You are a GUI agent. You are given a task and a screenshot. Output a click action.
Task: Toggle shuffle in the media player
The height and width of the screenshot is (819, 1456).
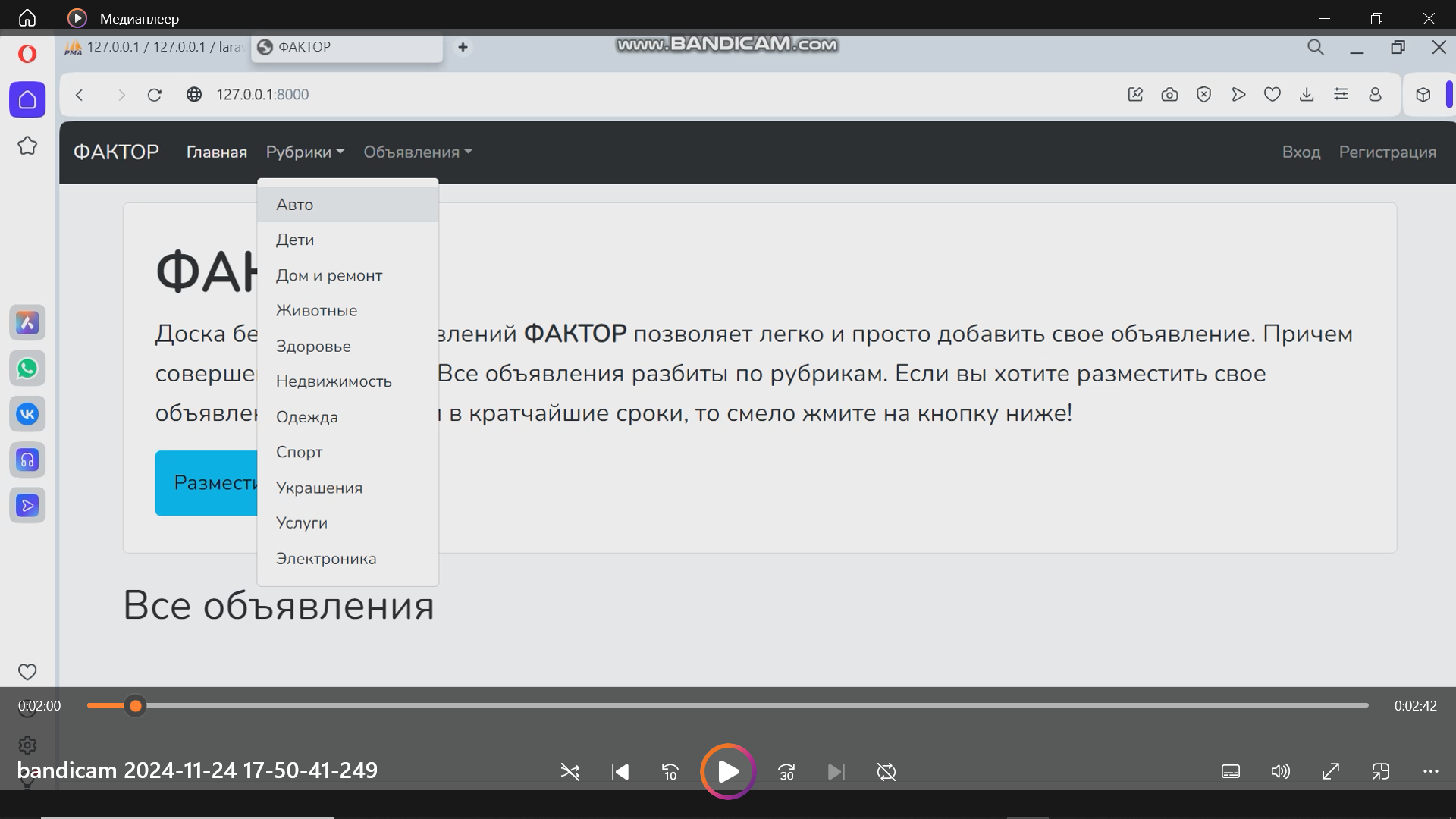(x=570, y=772)
